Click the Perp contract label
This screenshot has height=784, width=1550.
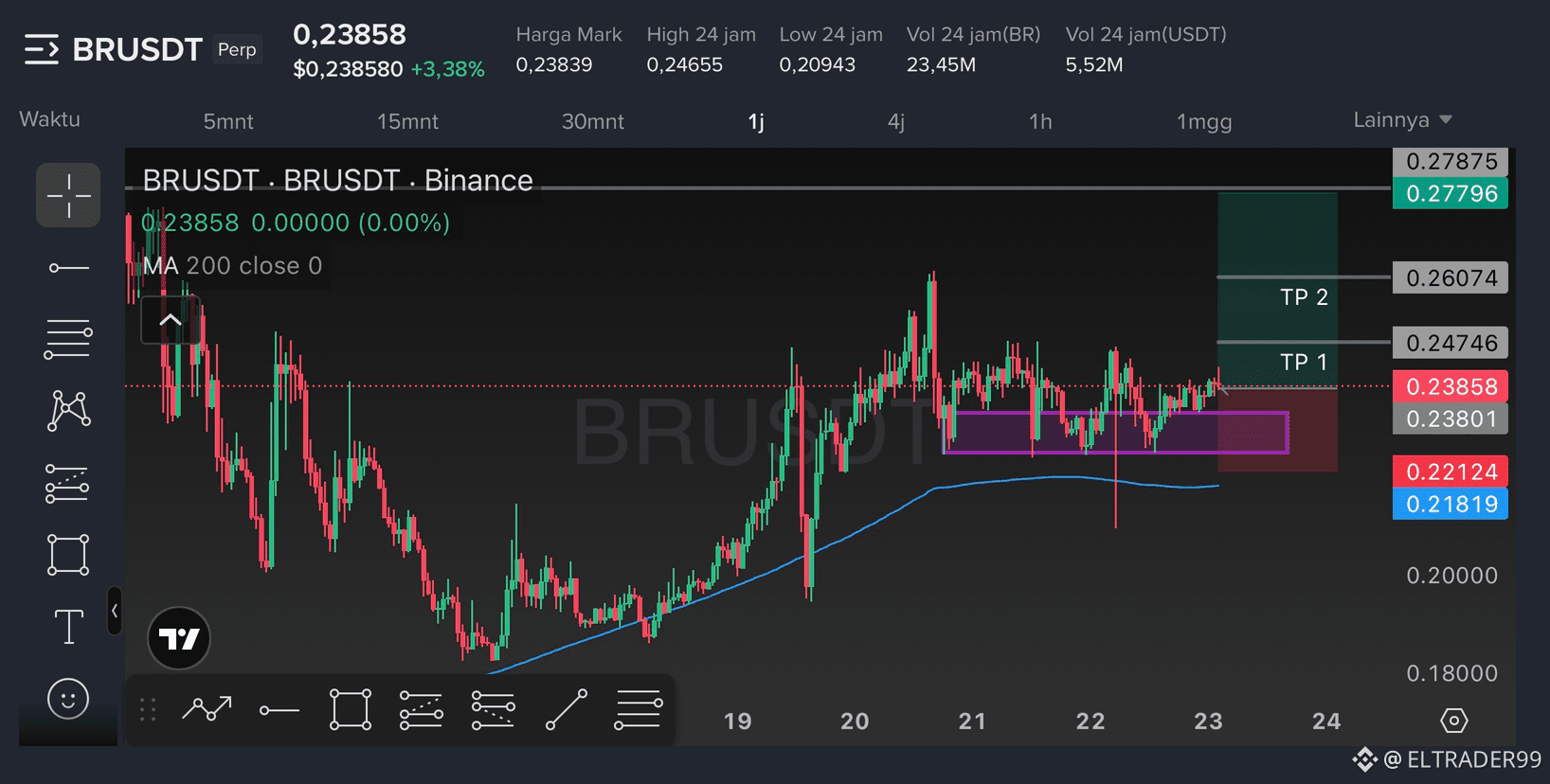[x=237, y=49]
